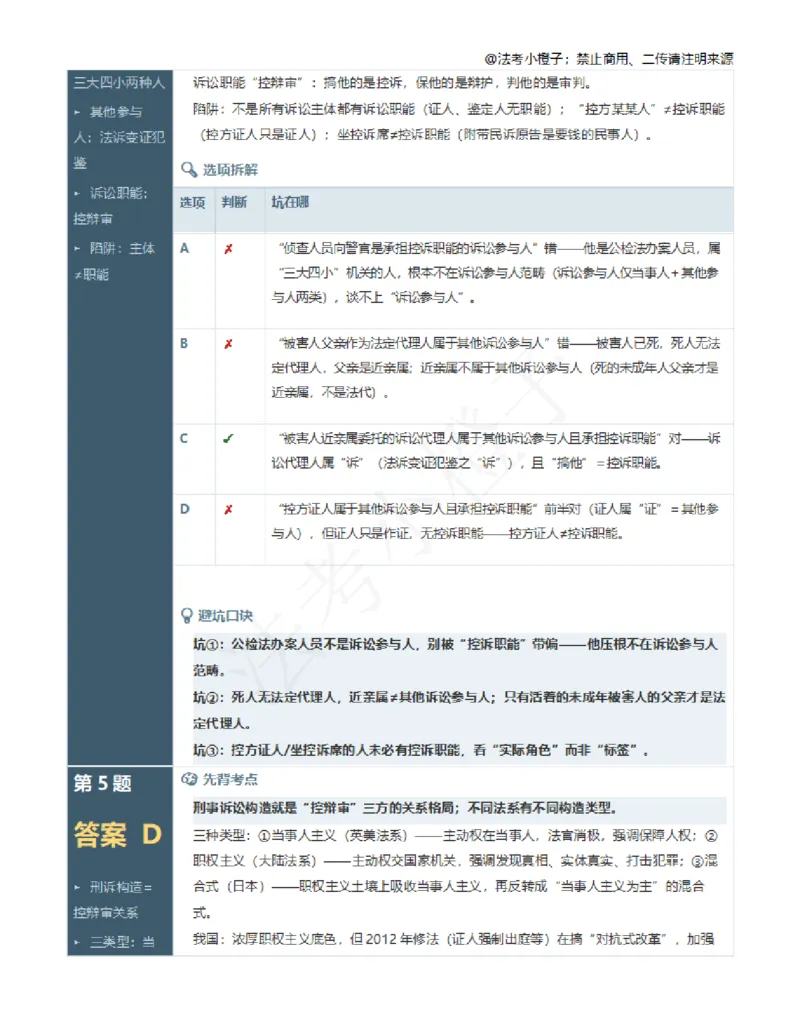Click sidebar note 刑诉构造=控辩审关系
The image size is (800, 1035).
tap(113, 900)
